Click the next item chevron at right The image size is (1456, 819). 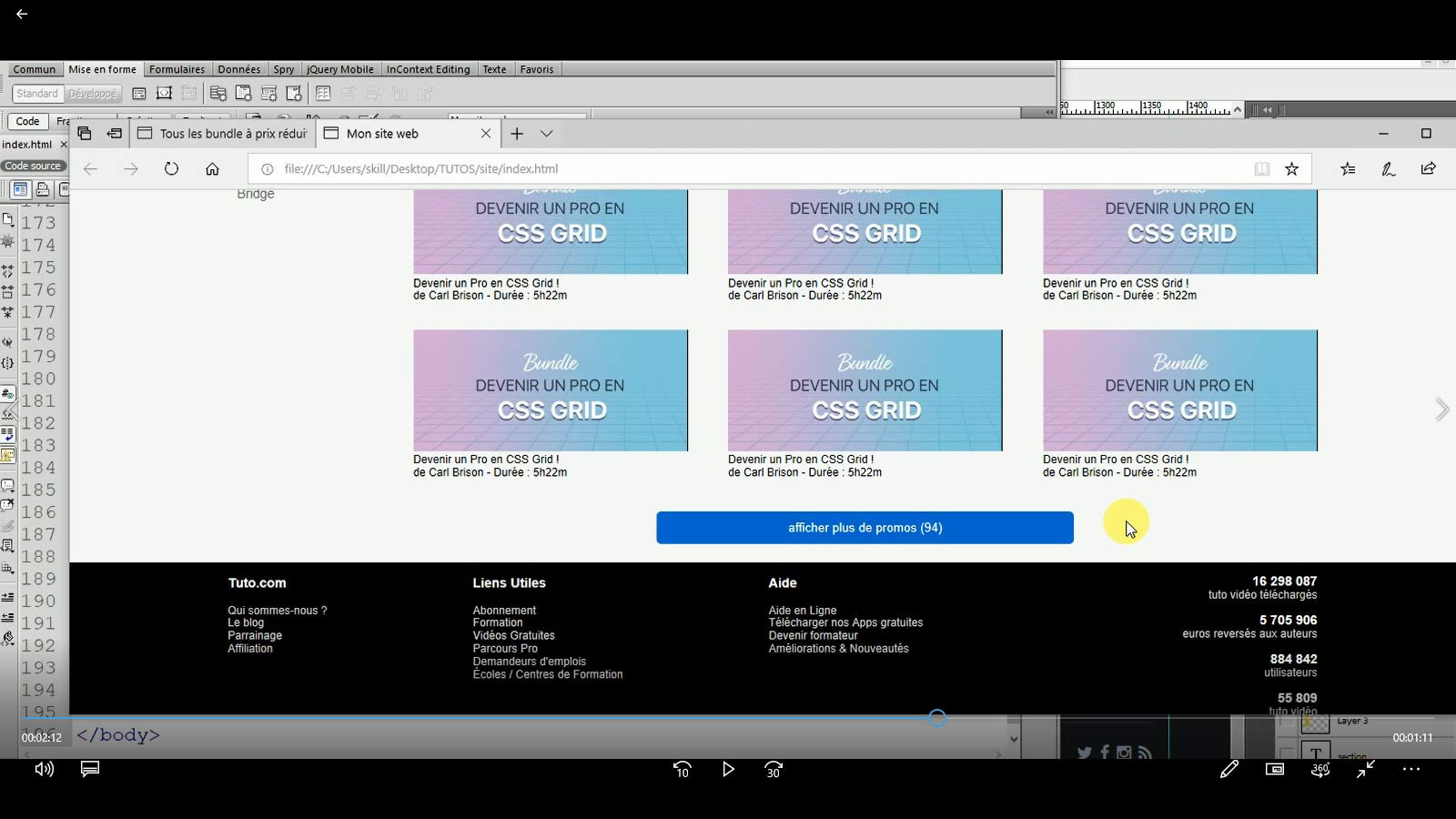pos(1441,409)
